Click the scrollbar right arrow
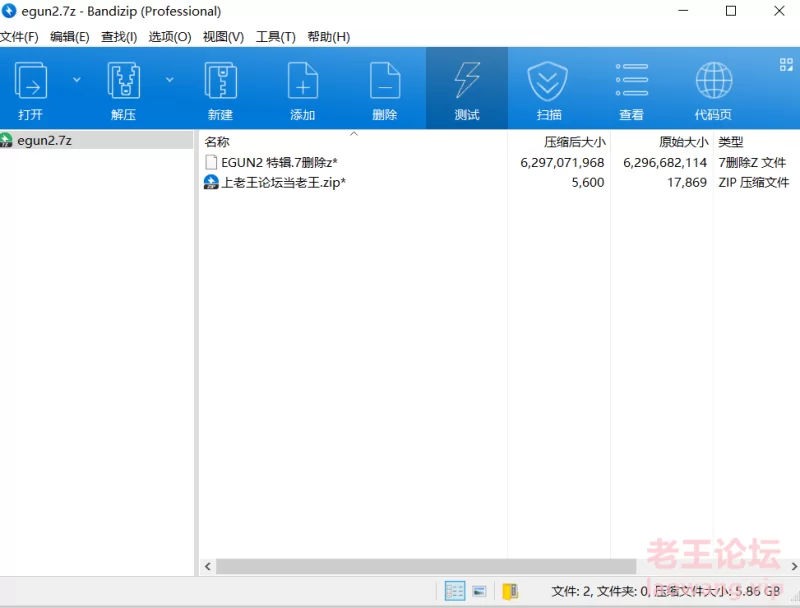800x608 pixels. 794,566
